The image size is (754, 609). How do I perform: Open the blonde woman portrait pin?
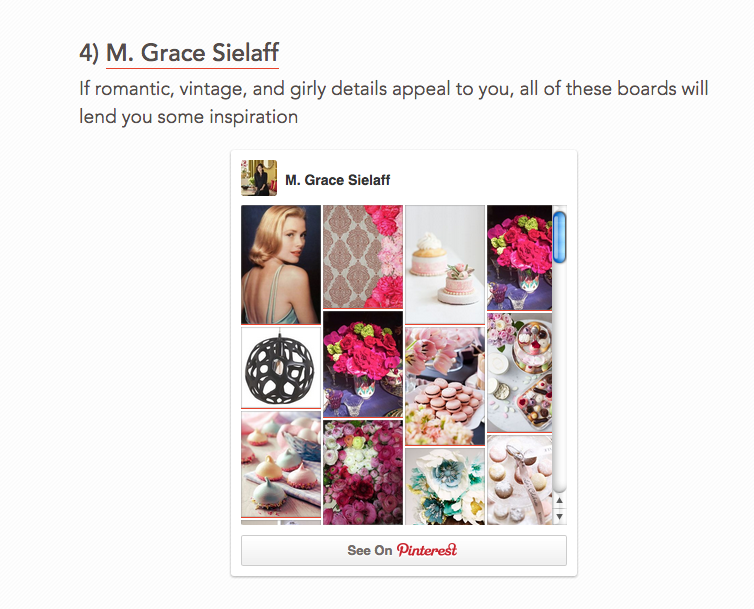click(x=281, y=264)
